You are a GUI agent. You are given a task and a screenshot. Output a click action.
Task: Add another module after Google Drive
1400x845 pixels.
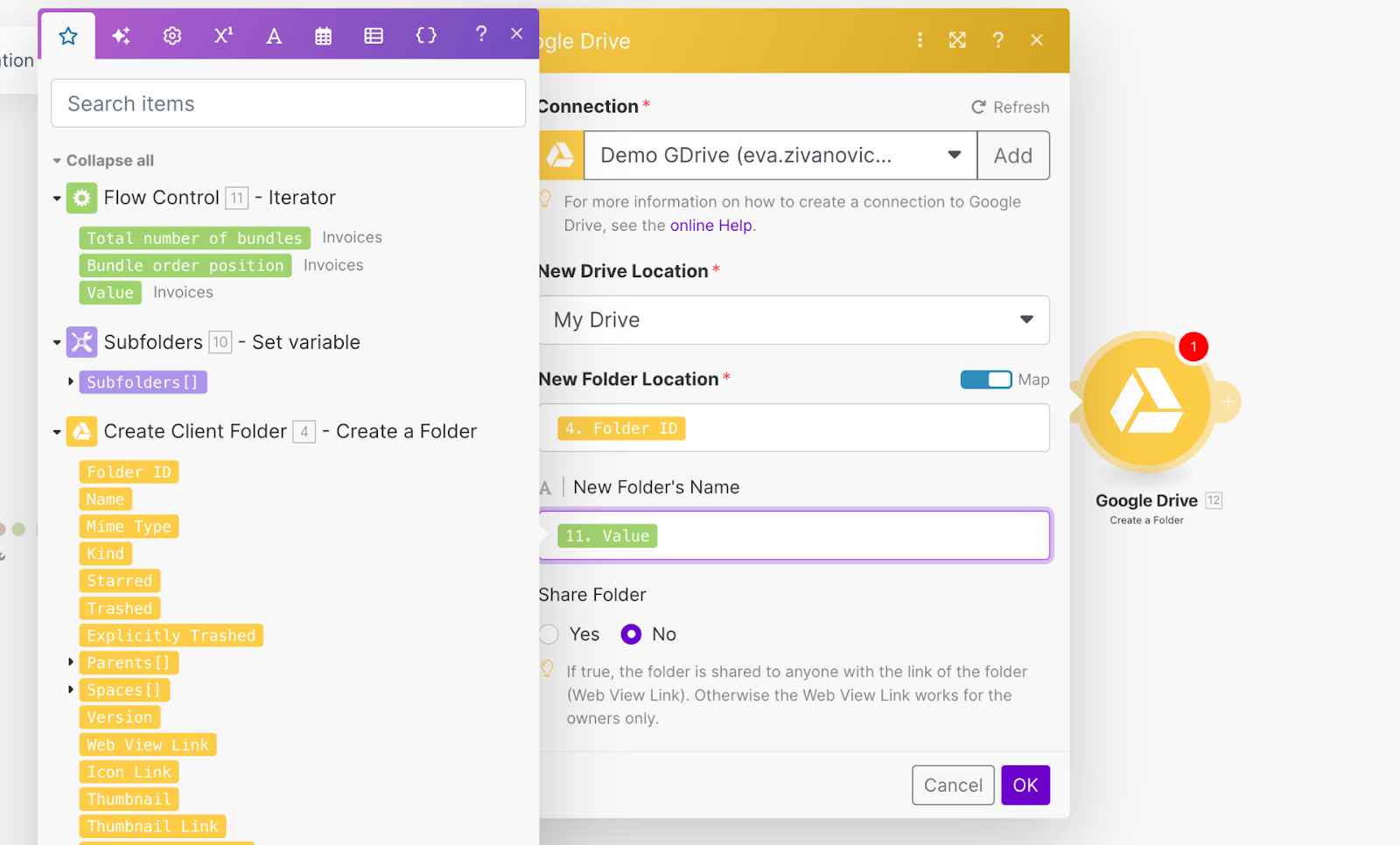click(x=1228, y=402)
